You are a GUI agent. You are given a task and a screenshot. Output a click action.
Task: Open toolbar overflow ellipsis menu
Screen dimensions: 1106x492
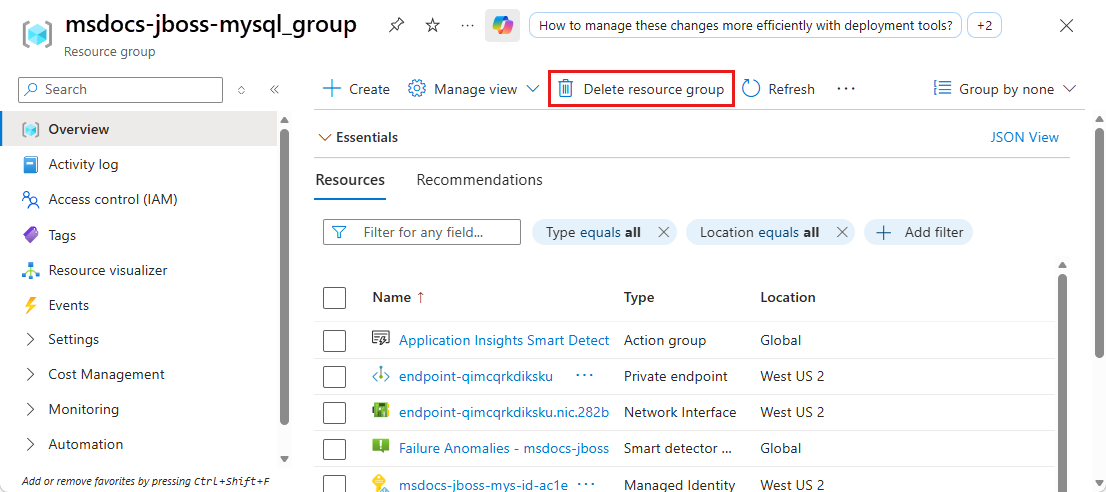tap(846, 90)
